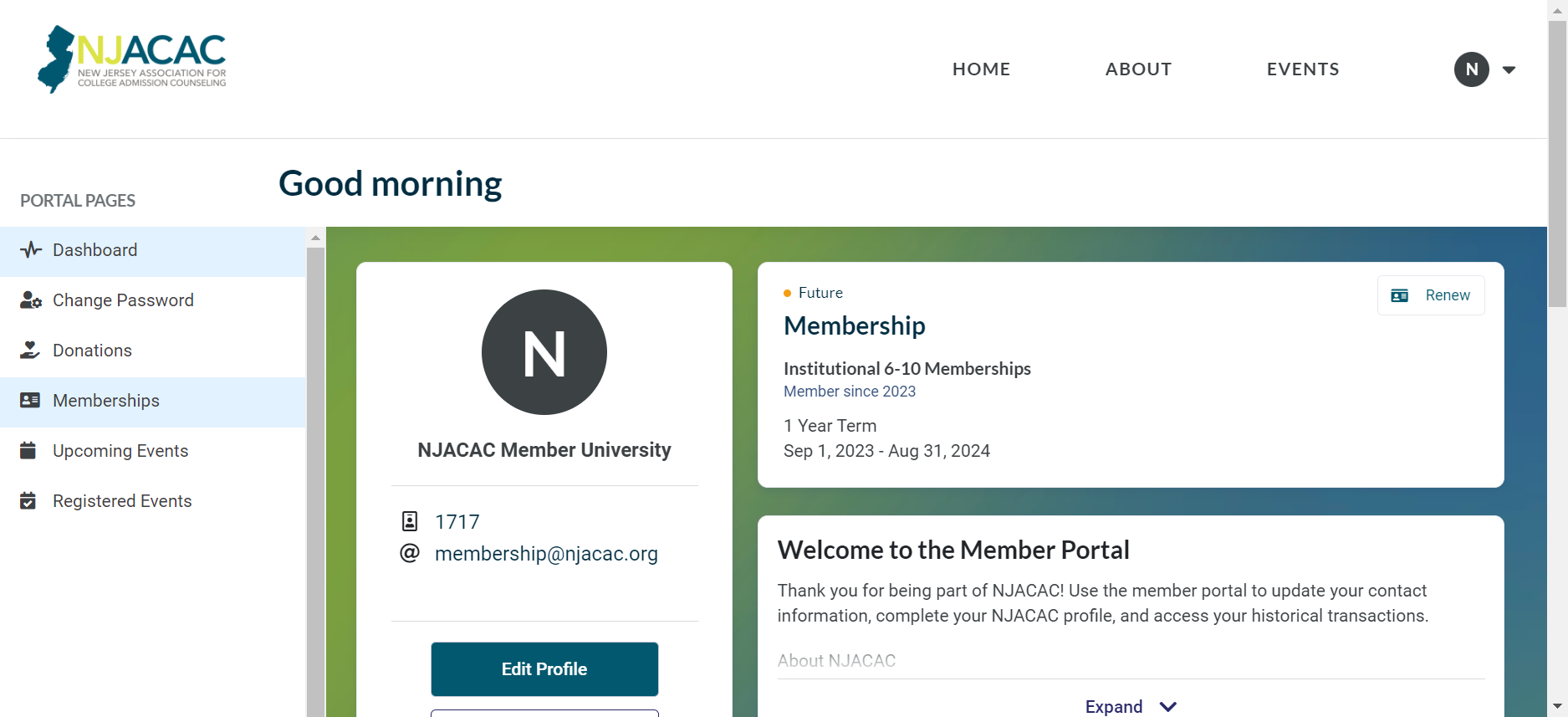
Task: Click the Institutional 6-10 Memberships text
Action: 907,369
